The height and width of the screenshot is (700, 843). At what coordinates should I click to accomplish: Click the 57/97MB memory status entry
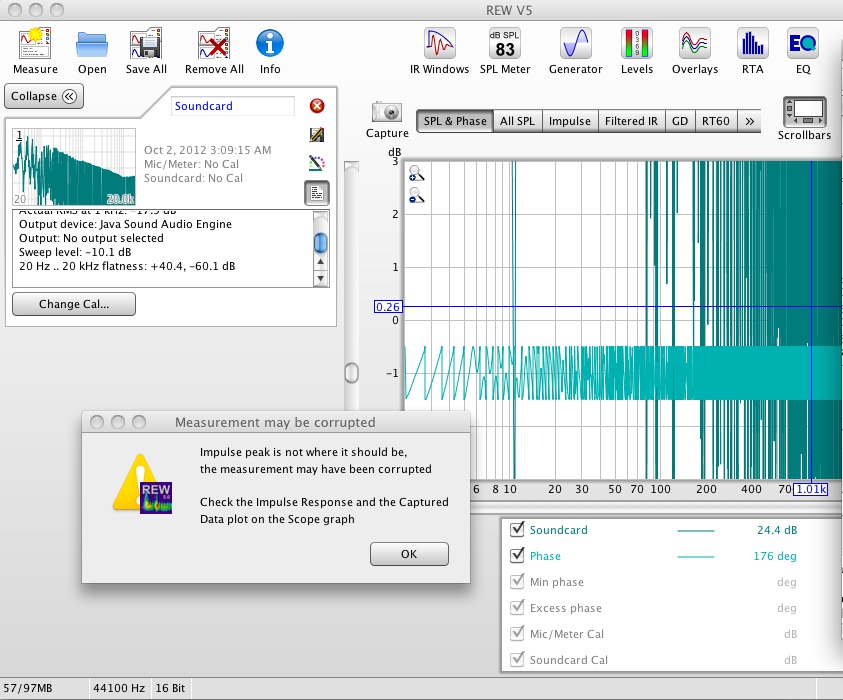[28, 688]
